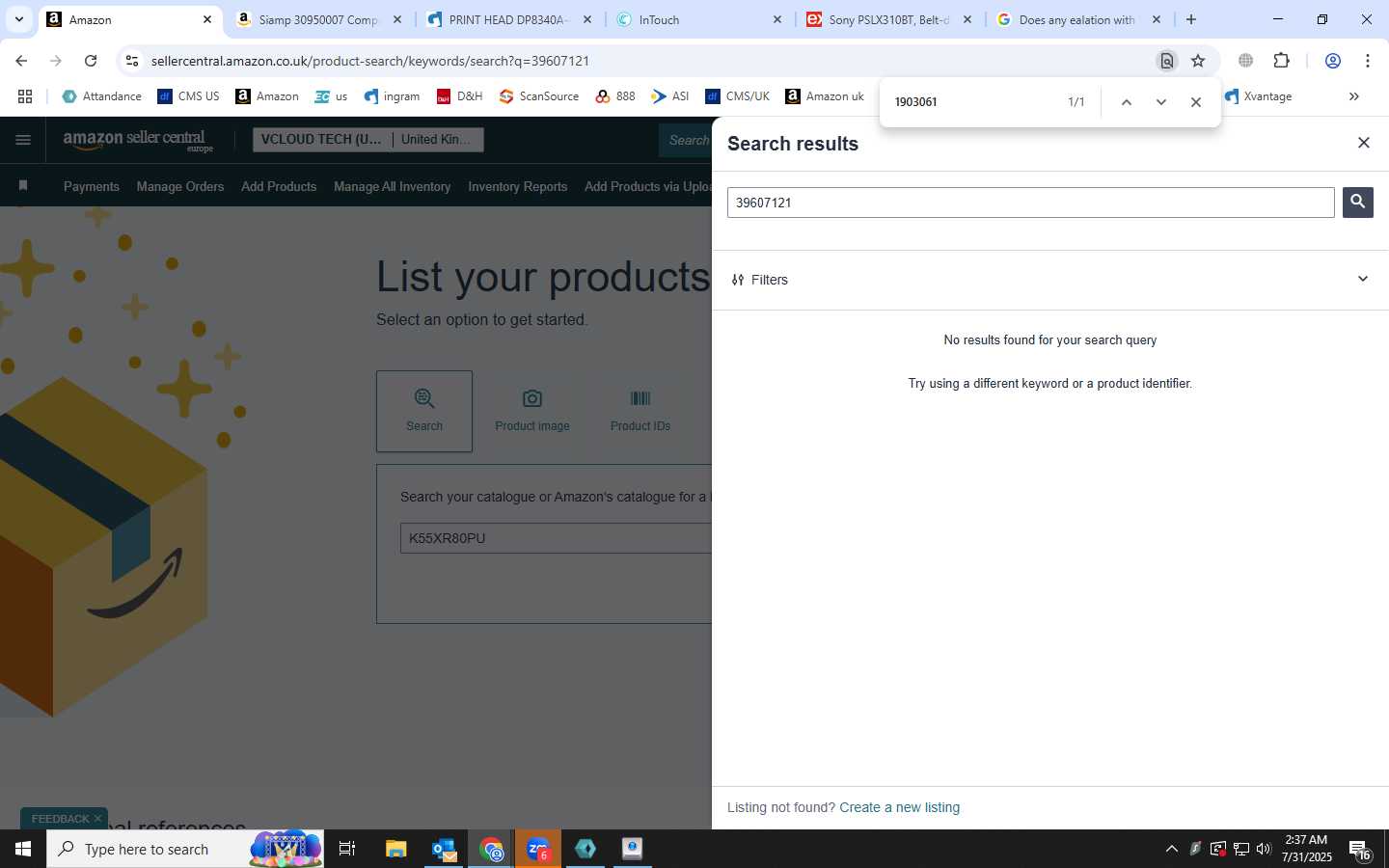Image resolution: width=1389 pixels, height=868 pixels.
Task: Open the tab search dropdown arrow
Action: point(18,19)
